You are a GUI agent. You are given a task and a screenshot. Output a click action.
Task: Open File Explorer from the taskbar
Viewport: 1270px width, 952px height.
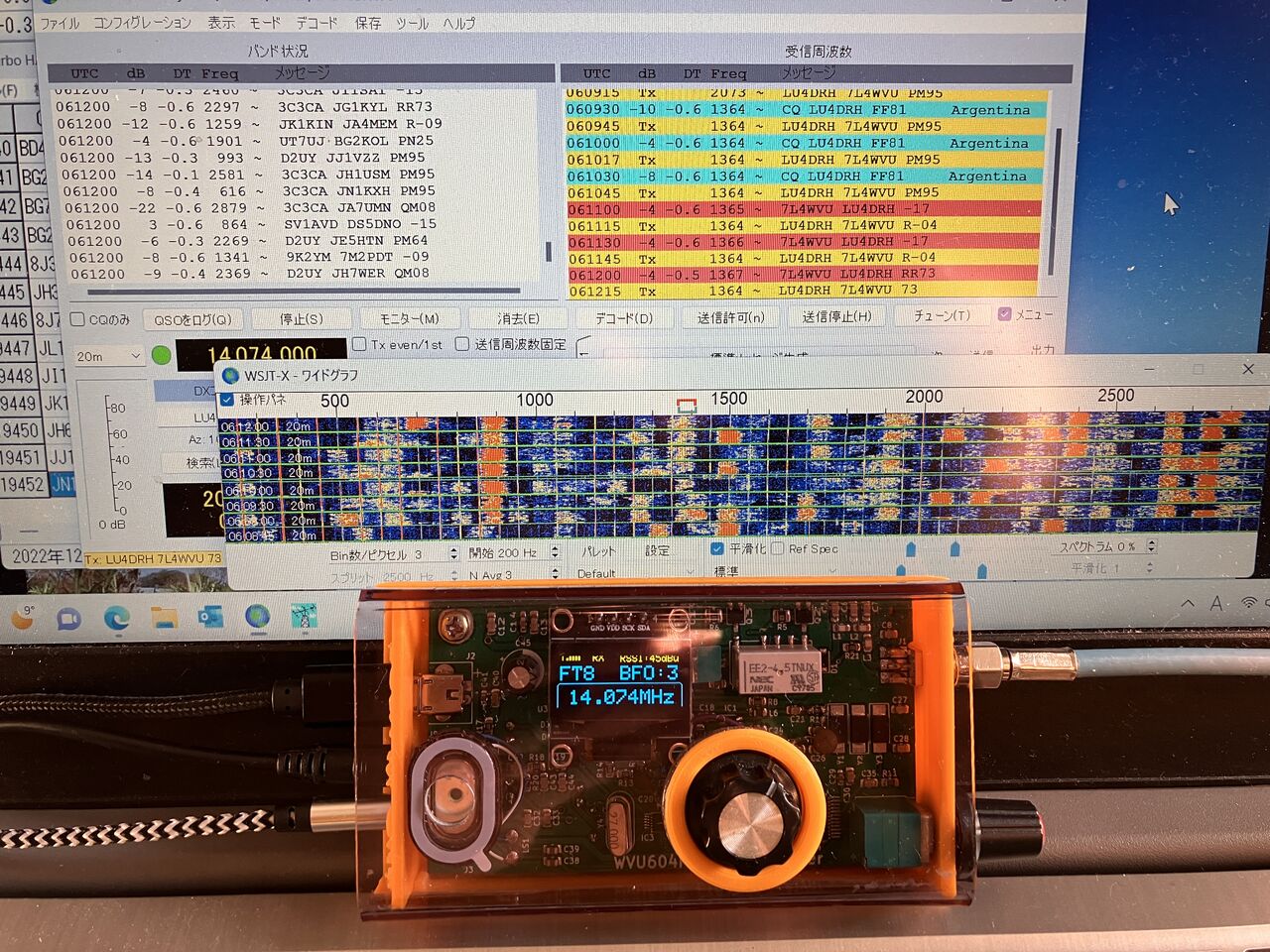(163, 619)
